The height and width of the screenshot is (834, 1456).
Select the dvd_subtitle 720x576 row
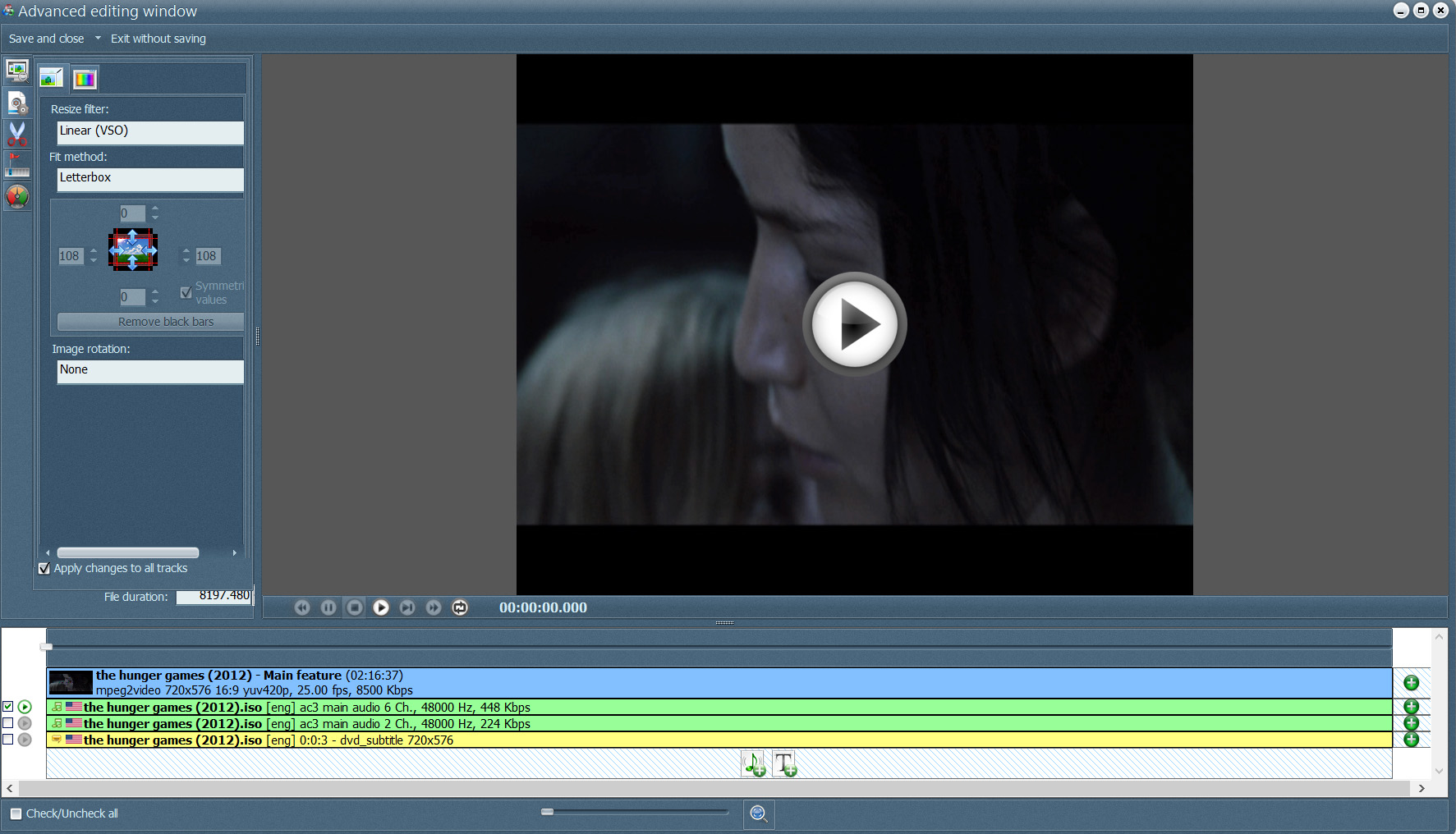pyautogui.click(x=719, y=740)
